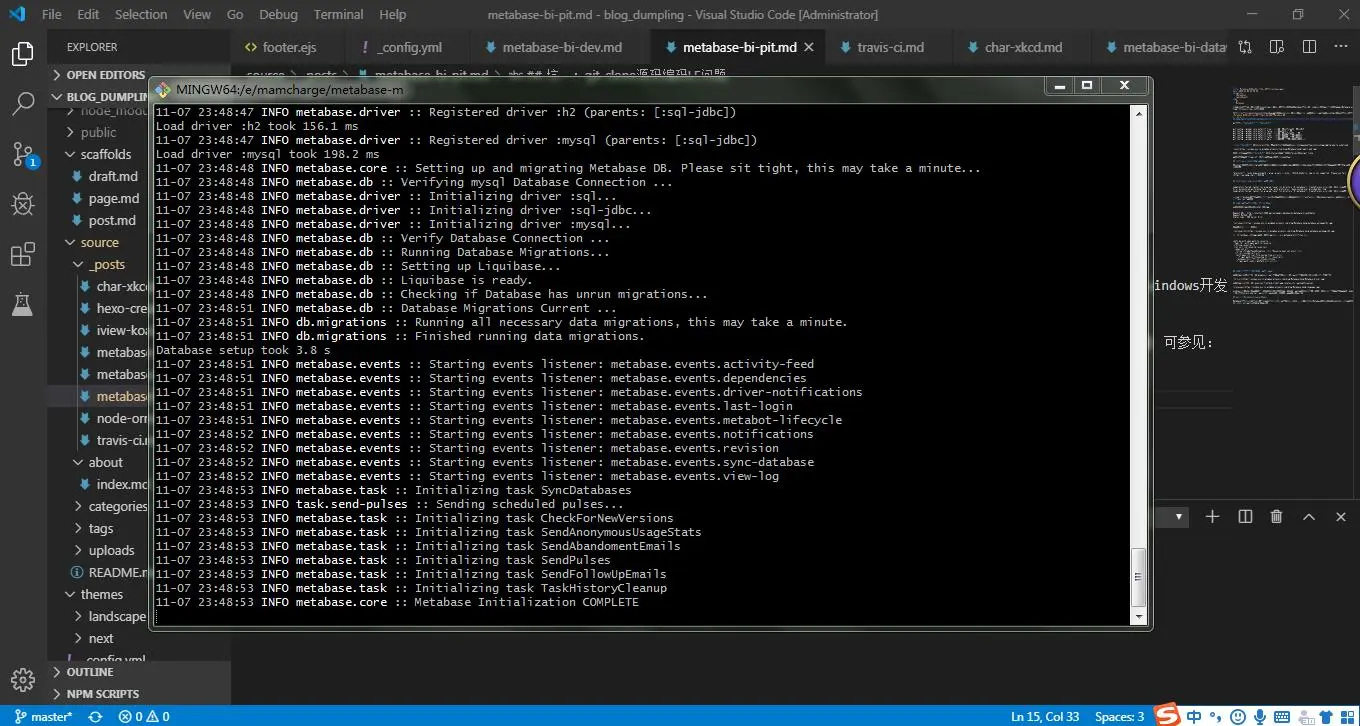1360x726 pixels.
Task: Kill the terminal using the trash icon
Action: 1276,516
